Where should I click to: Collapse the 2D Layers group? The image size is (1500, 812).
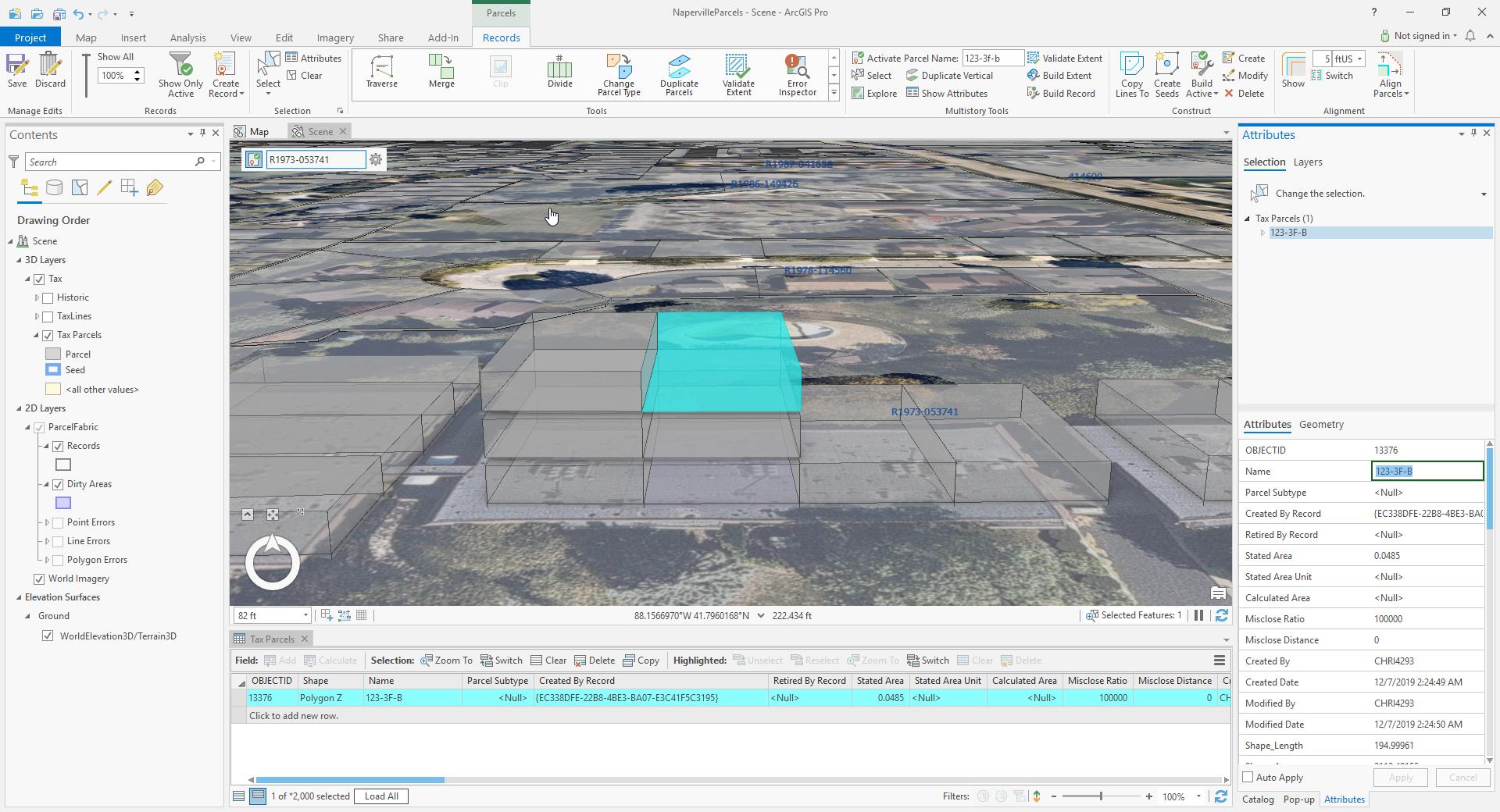(17, 408)
